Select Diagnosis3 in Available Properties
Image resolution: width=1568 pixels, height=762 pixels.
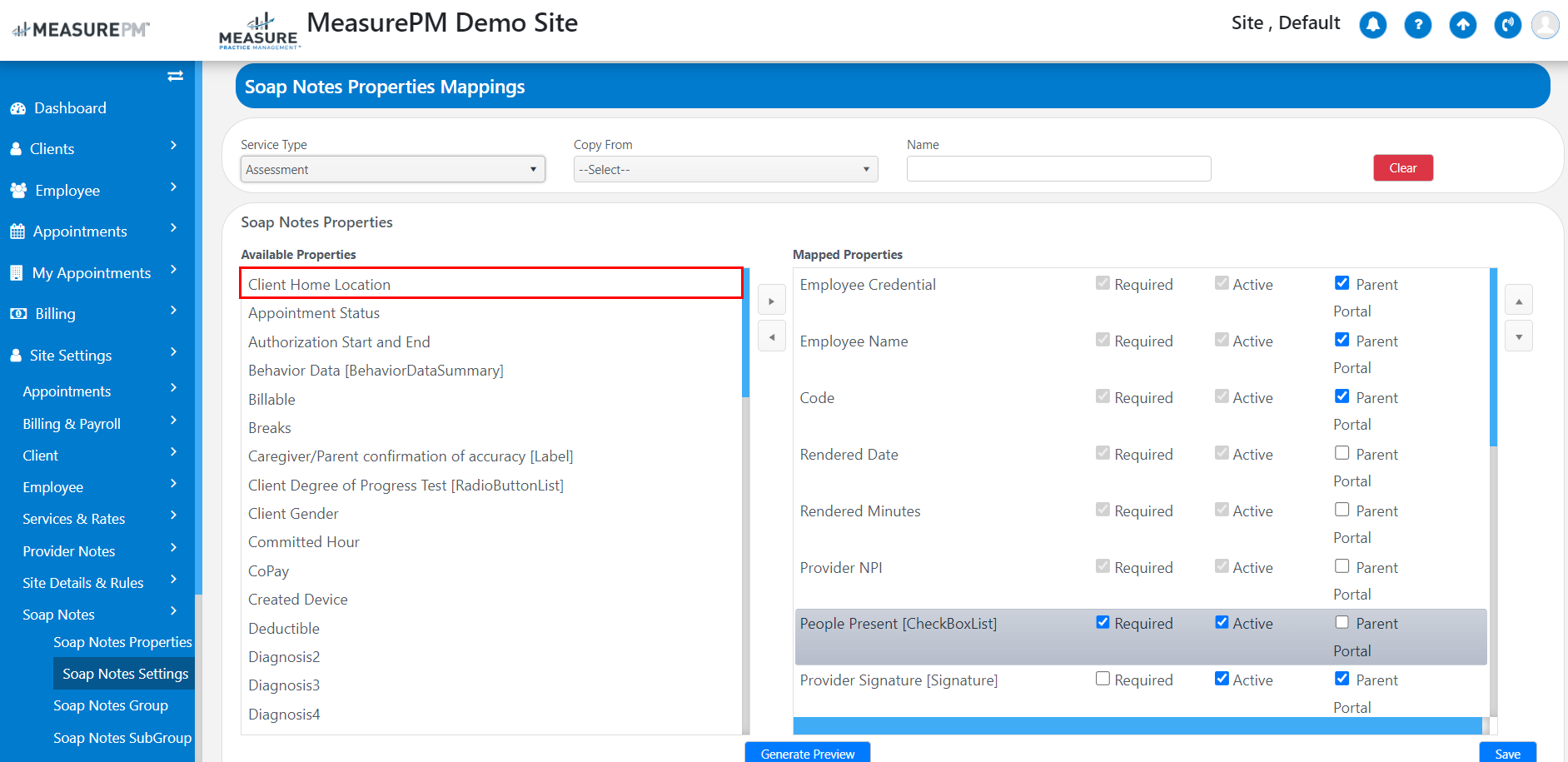[491, 685]
